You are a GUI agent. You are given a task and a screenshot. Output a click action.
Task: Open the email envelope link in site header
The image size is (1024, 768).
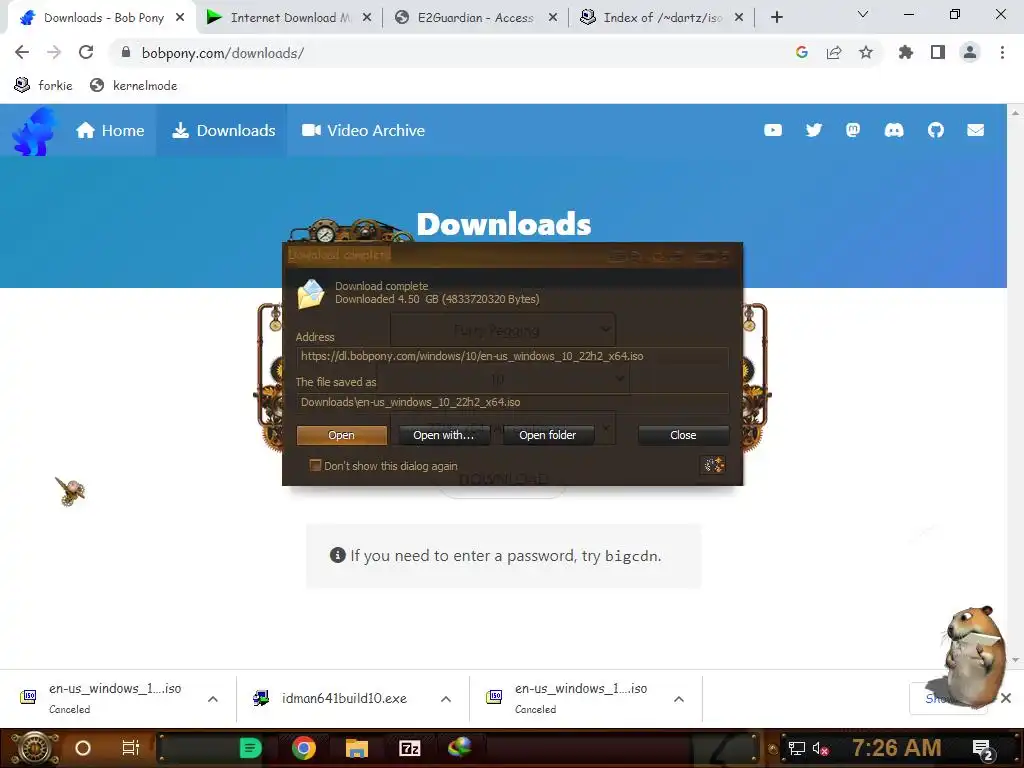[x=976, y=131]
